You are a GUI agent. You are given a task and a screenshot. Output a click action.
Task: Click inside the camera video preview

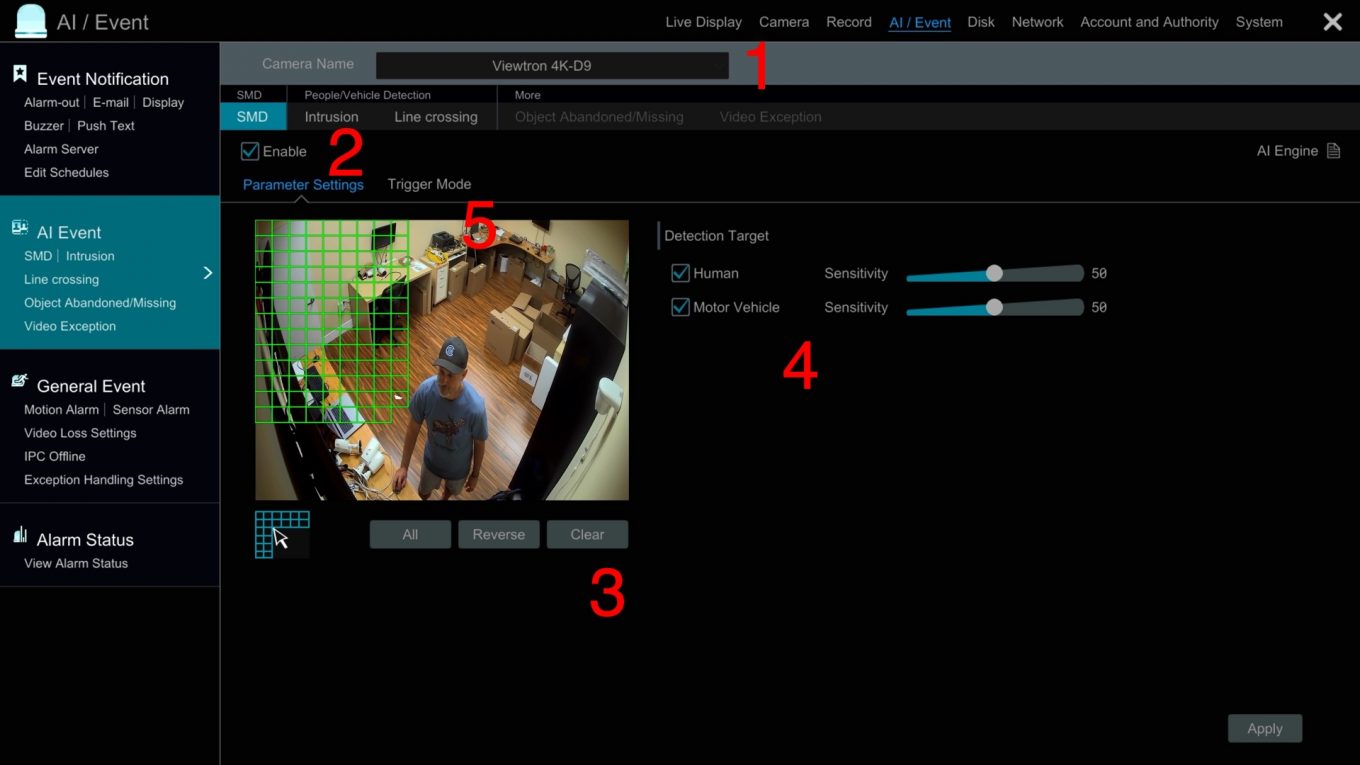(442, 360)
